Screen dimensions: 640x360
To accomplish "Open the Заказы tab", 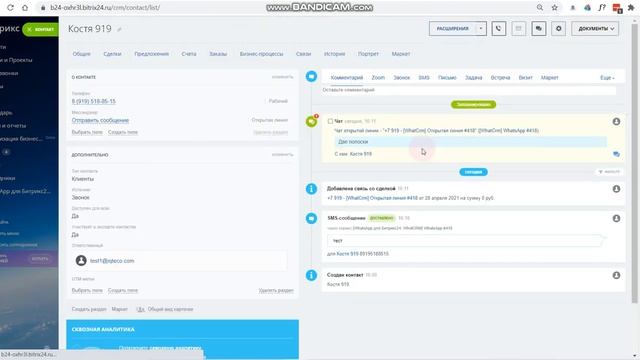I will coord(218,54).
